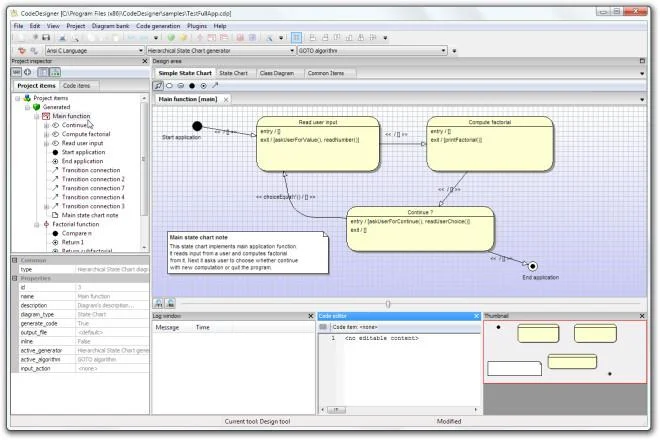Collapse the Main function tree node
This screenshot has width=660, height=440.
[37, 116]
